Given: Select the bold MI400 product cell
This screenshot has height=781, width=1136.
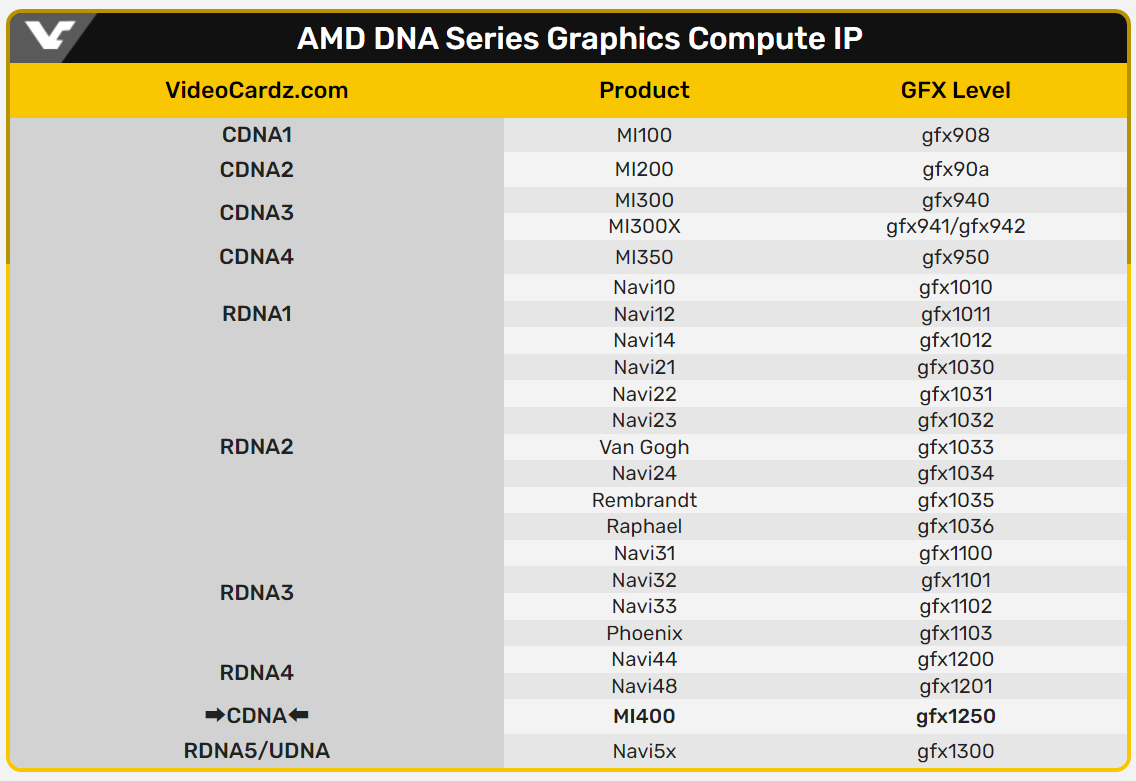Looking at the screenshot, I should click(644, 716).
